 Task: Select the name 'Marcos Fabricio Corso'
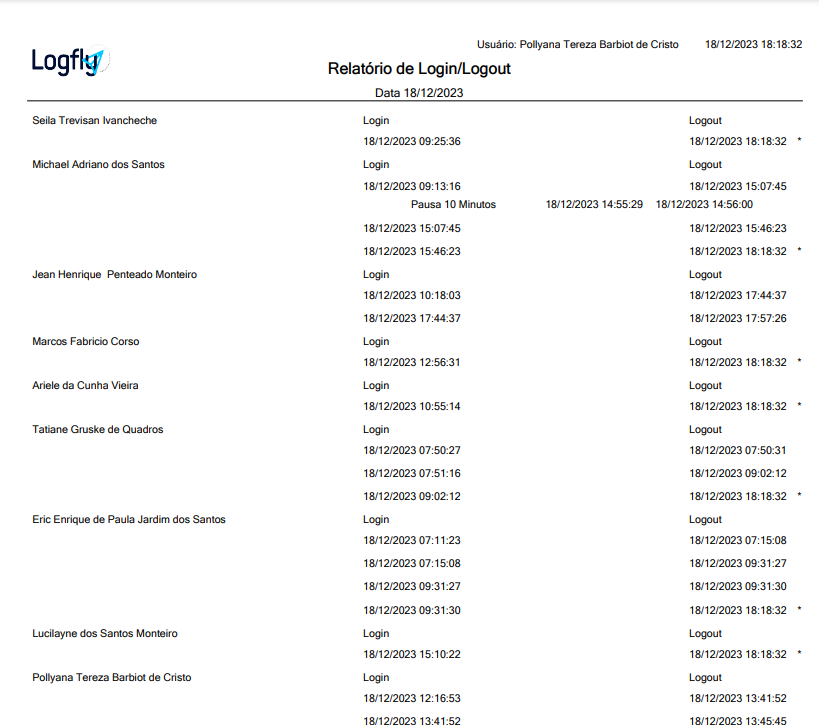coord(86,342)
